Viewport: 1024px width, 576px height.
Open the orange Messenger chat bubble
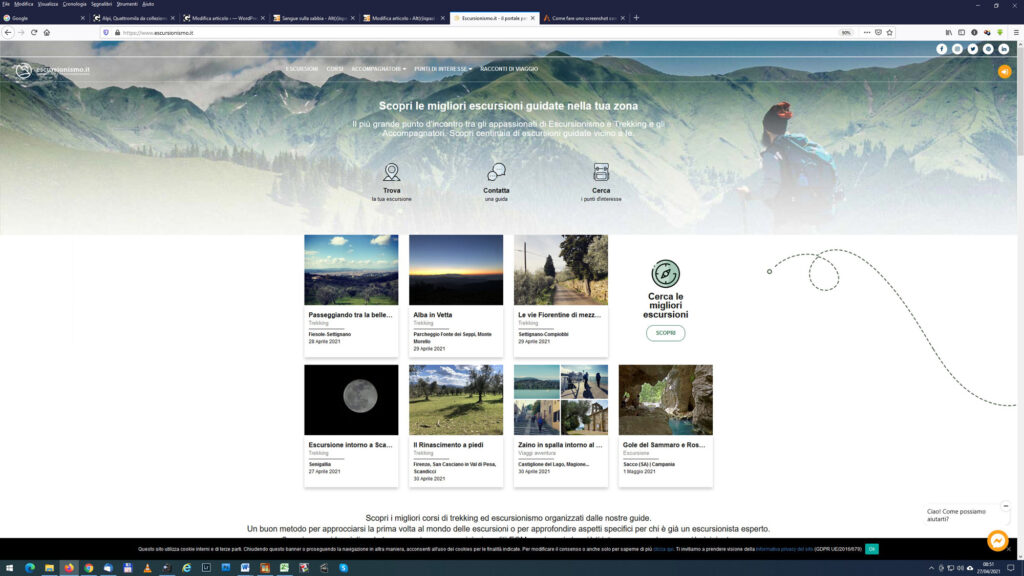pos(997,540)
